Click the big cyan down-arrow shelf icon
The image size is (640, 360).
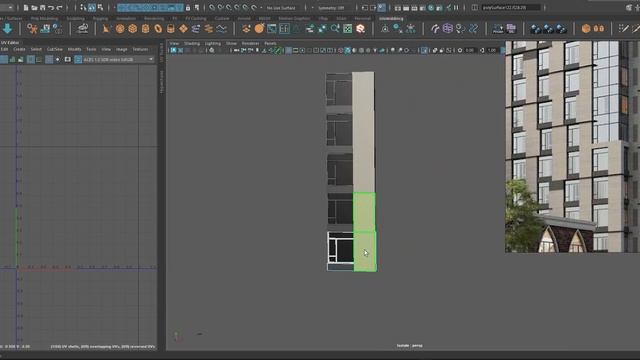coord(7,29)
